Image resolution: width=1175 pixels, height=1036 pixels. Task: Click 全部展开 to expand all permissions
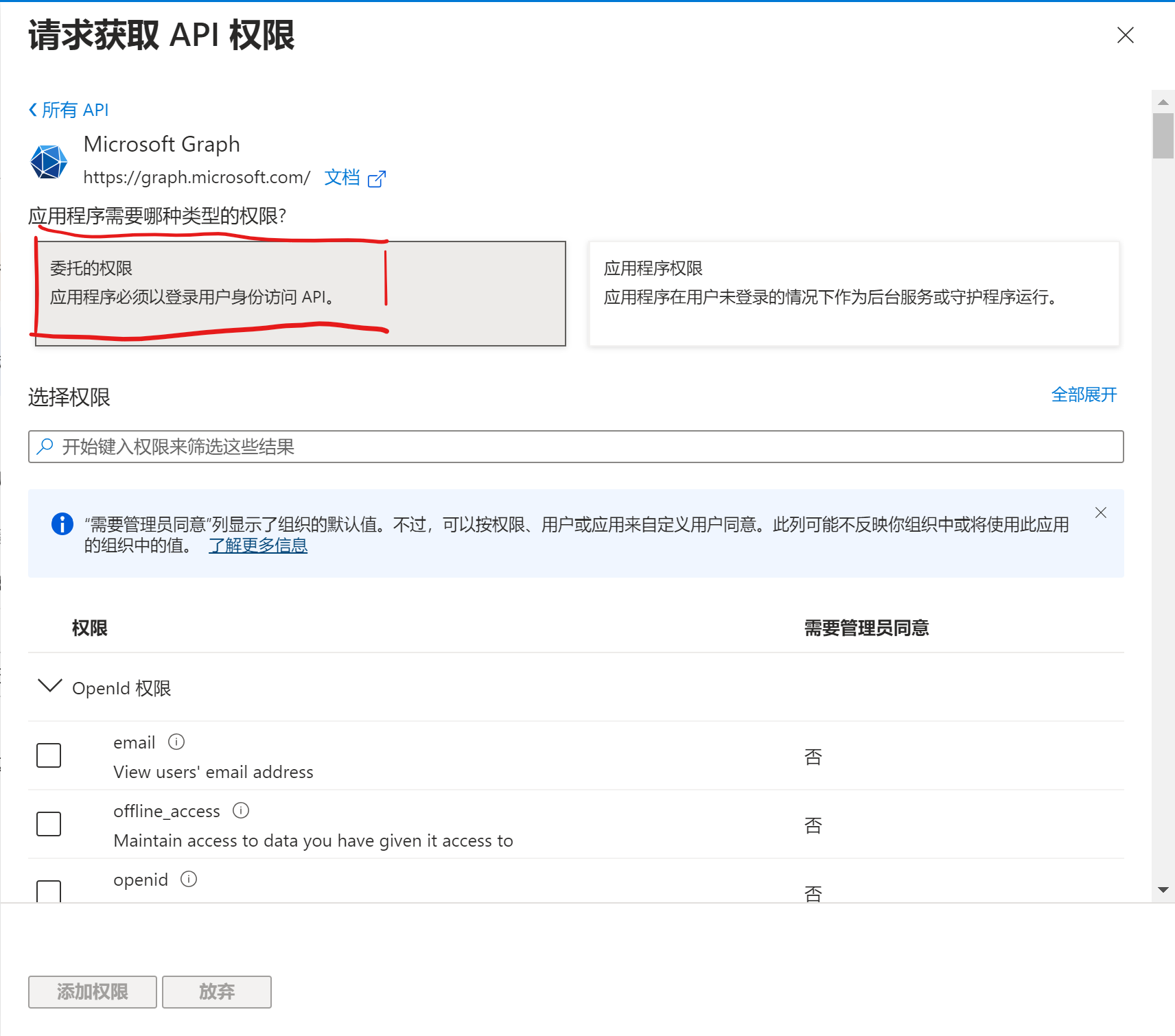coord(1084,395)
